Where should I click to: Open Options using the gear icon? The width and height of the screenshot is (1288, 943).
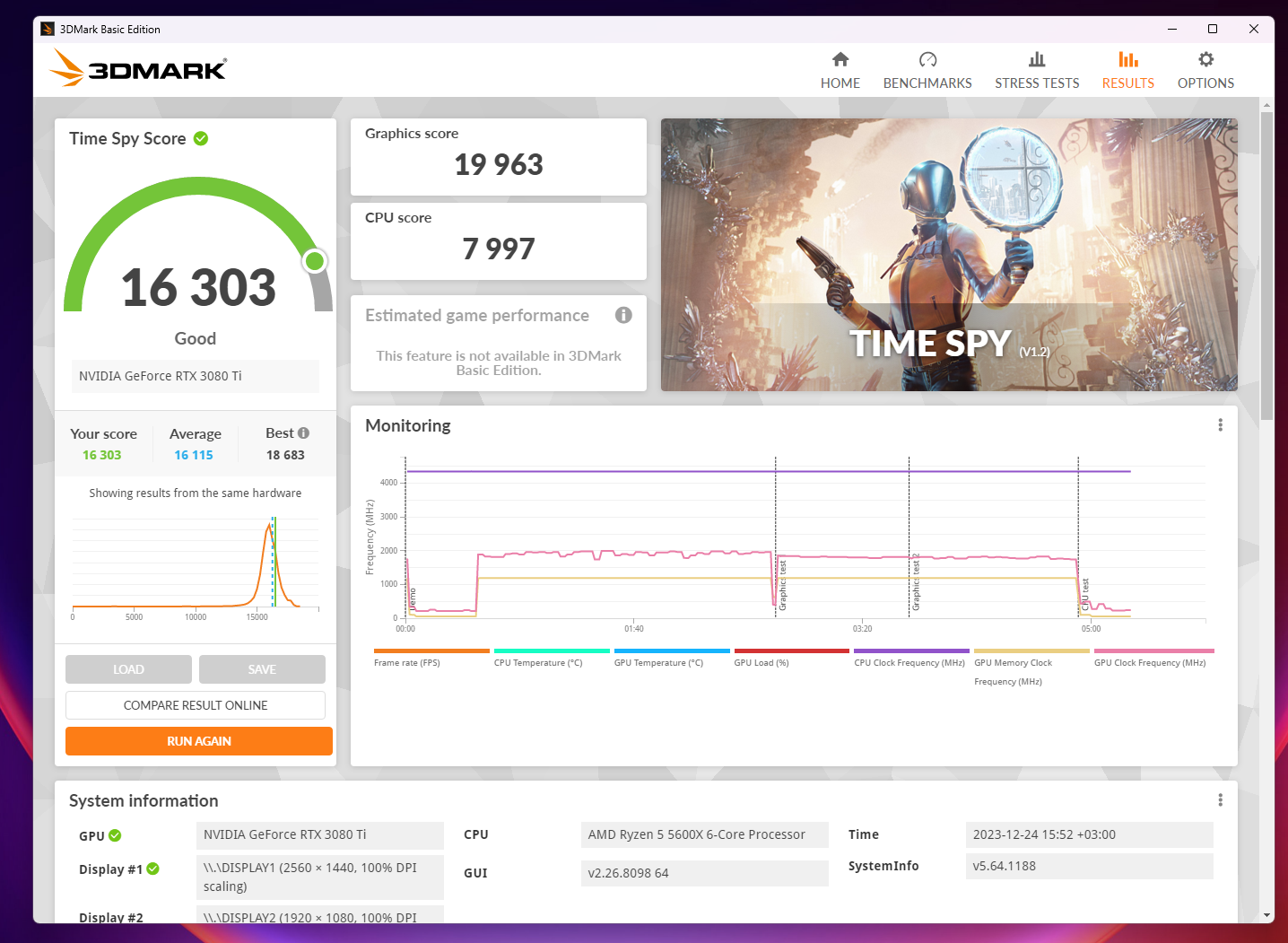tap(1205, 59)
